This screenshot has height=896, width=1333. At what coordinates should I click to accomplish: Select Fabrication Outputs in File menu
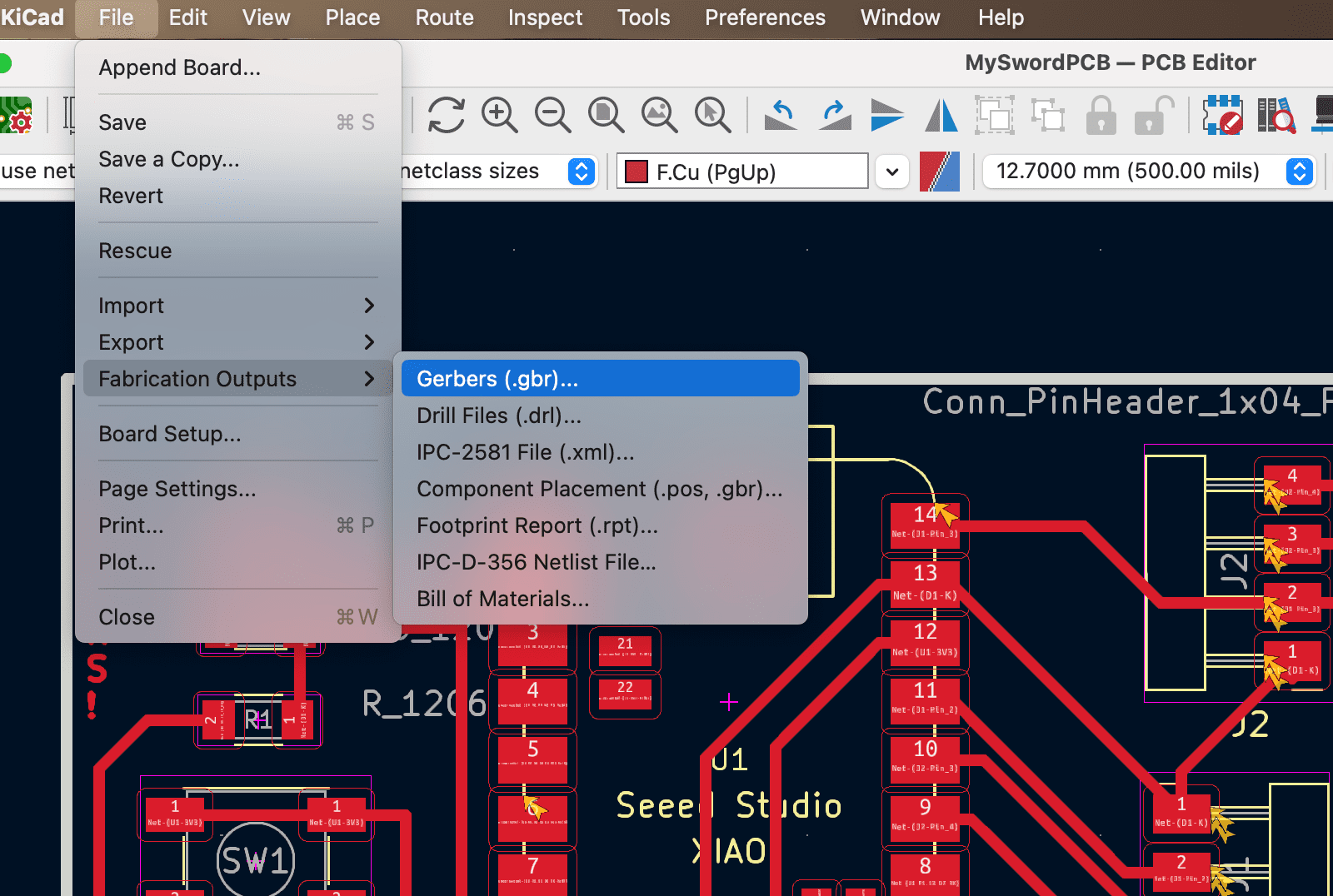237,379
